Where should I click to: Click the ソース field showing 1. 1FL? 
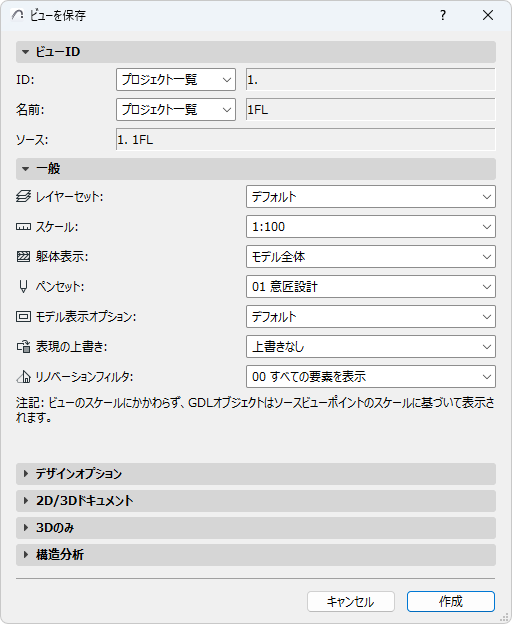point(306,139)
